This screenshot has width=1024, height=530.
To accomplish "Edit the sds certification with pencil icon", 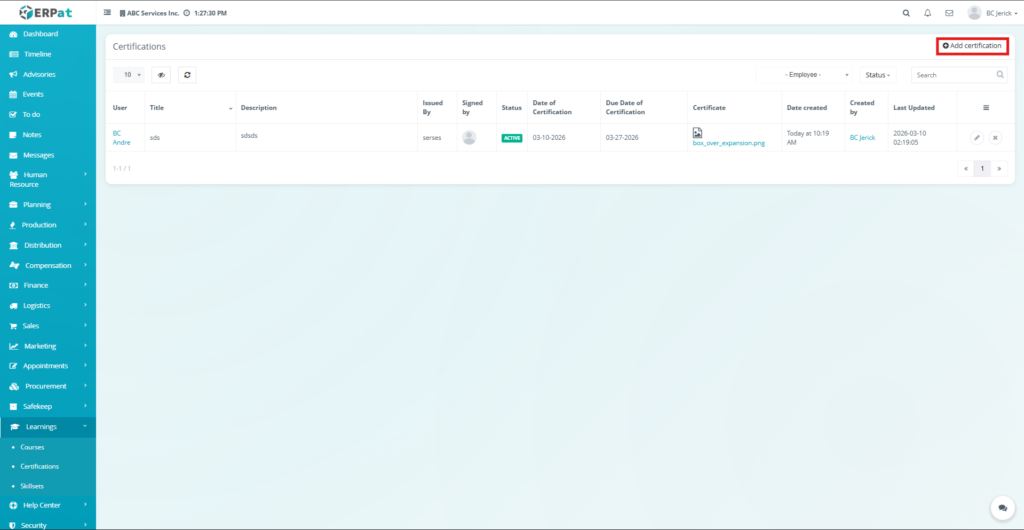I will coord(977,137).
